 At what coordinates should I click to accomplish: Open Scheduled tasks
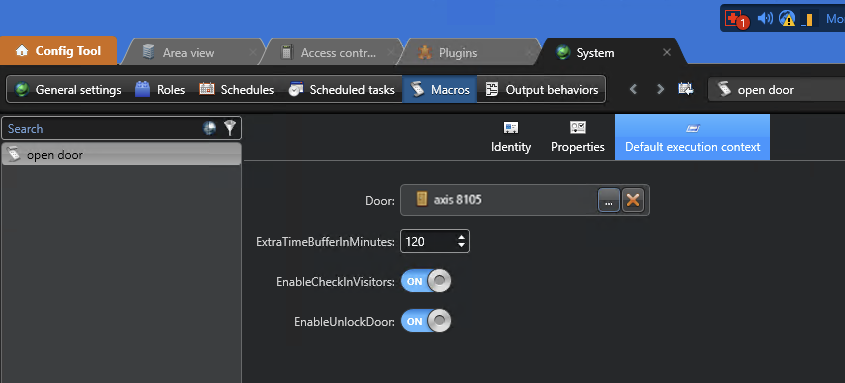click(x=342, y=89)
